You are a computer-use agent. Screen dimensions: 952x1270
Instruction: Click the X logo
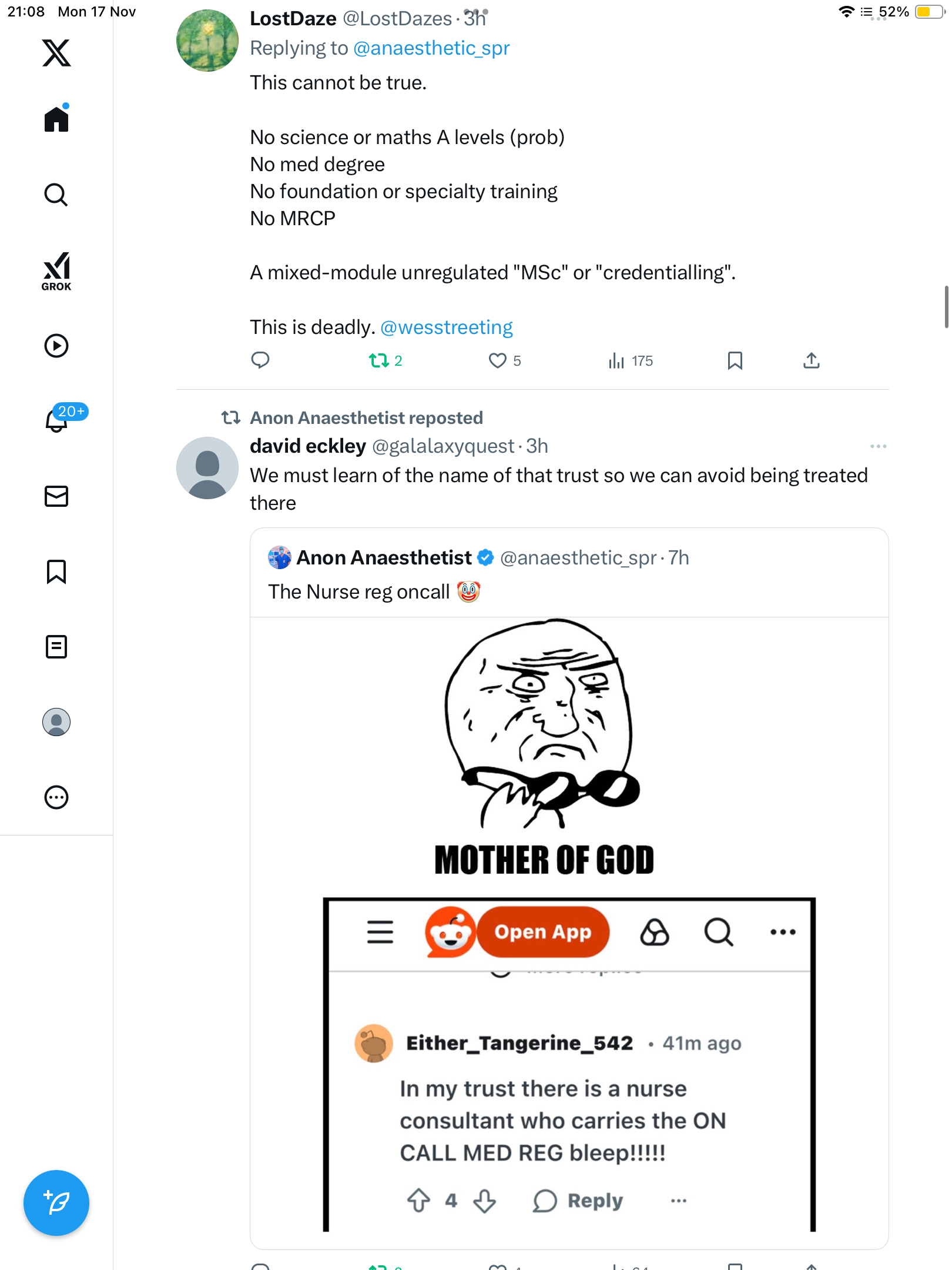(x=56, y=53)
